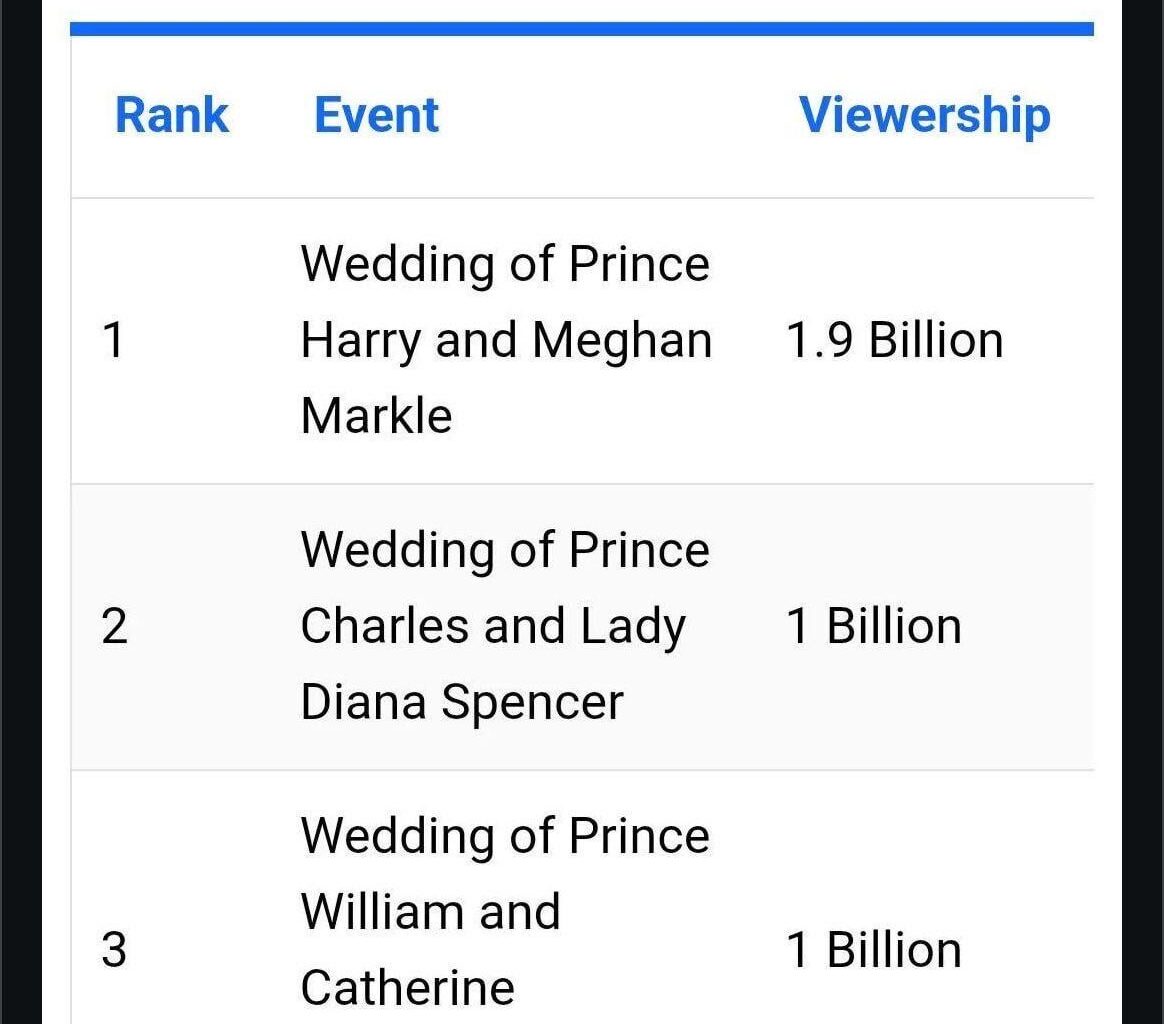This screenshot has height=1024, width=1164.
Task: Click the William and text line
Action: (x=430, y=911)
